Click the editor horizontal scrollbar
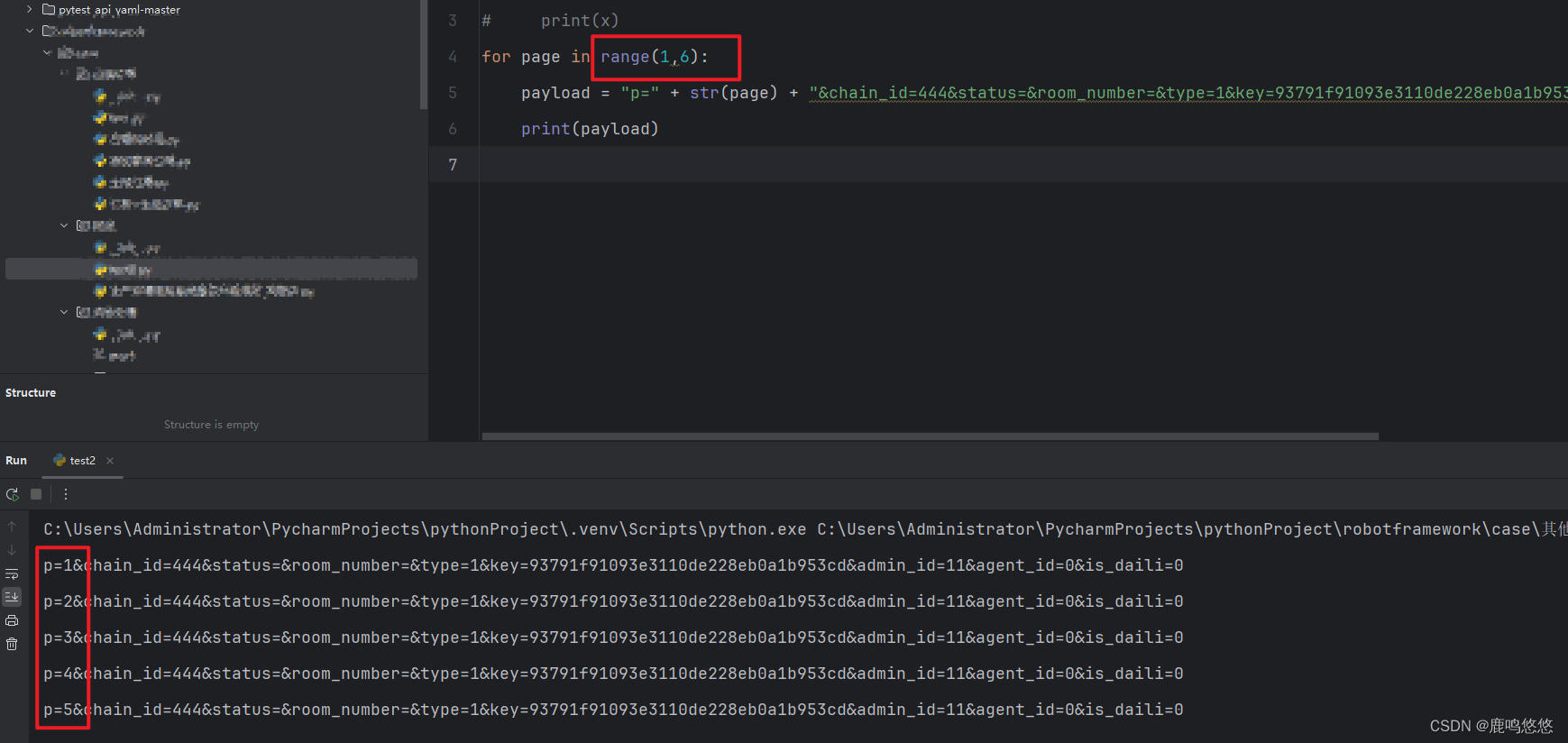The image size is (1568, 743). (x=930, y=436)
